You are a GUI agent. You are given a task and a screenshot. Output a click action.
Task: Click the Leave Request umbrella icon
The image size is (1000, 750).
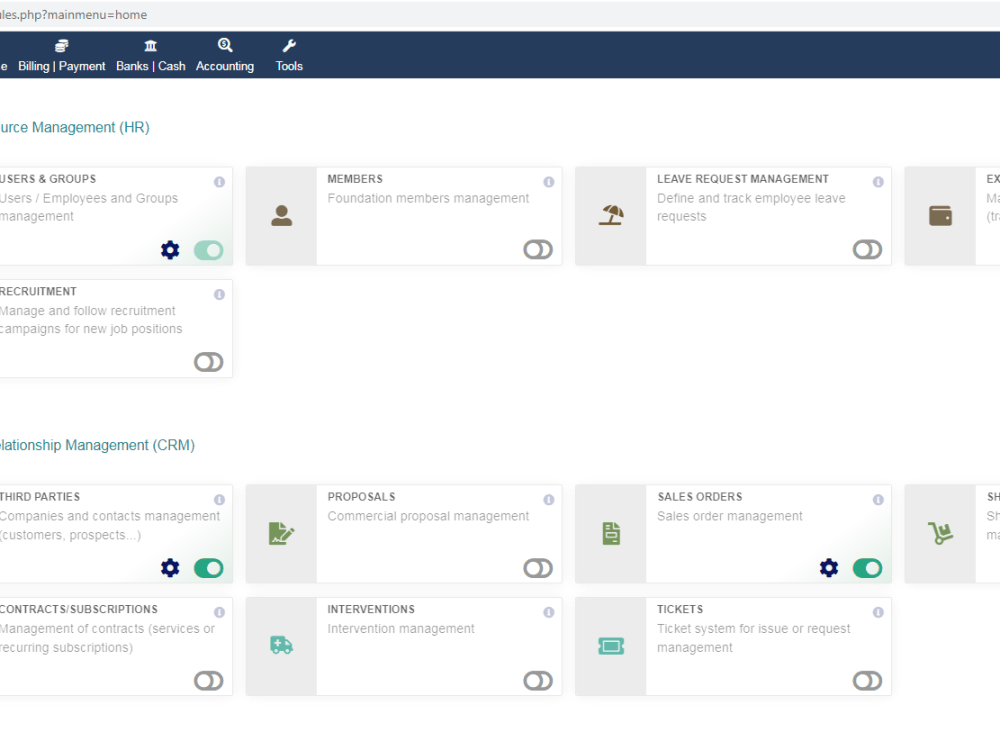[x=610, y=216]
